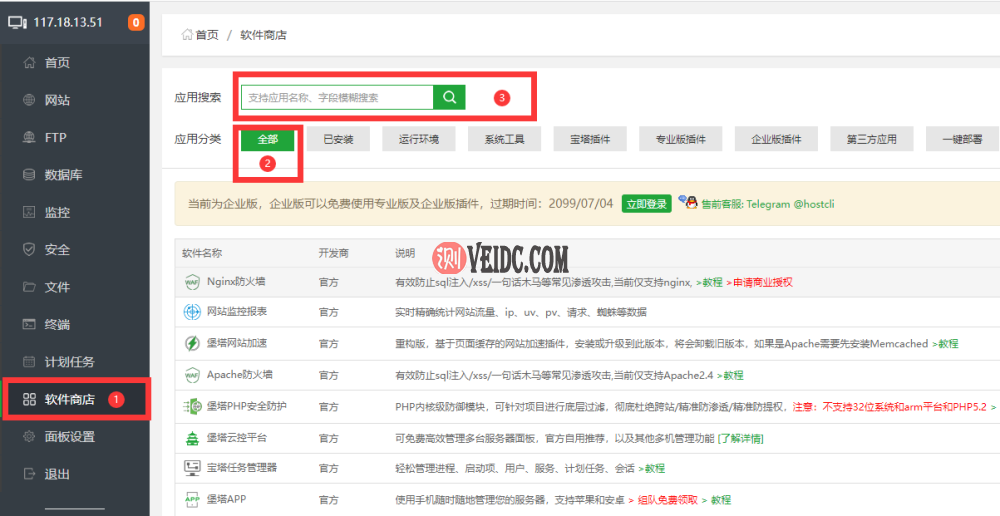Click the 软件名称 column header
Screen dimensions: 1000x516
point(202,253)
